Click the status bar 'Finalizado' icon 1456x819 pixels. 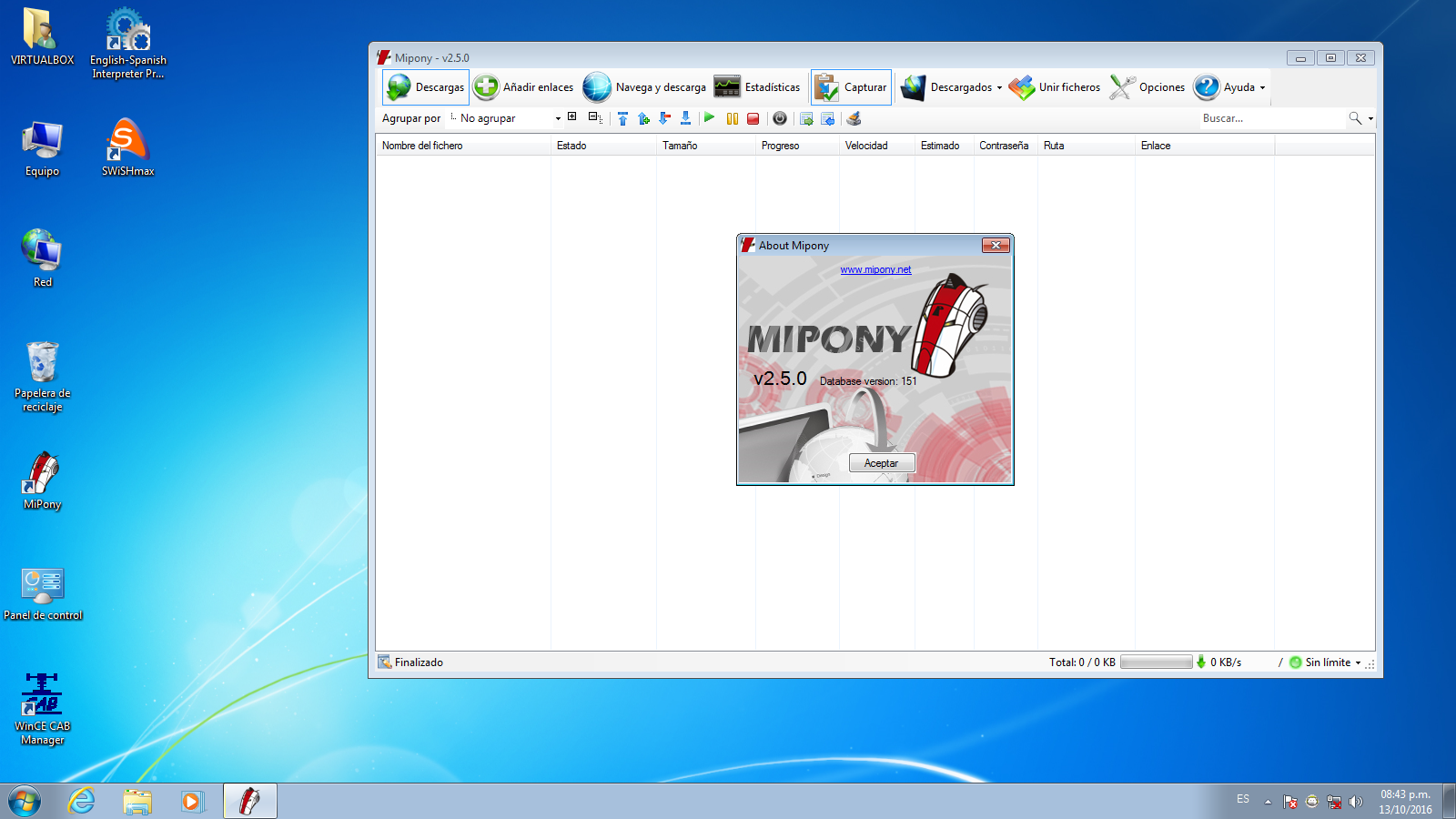coord(385,662)
